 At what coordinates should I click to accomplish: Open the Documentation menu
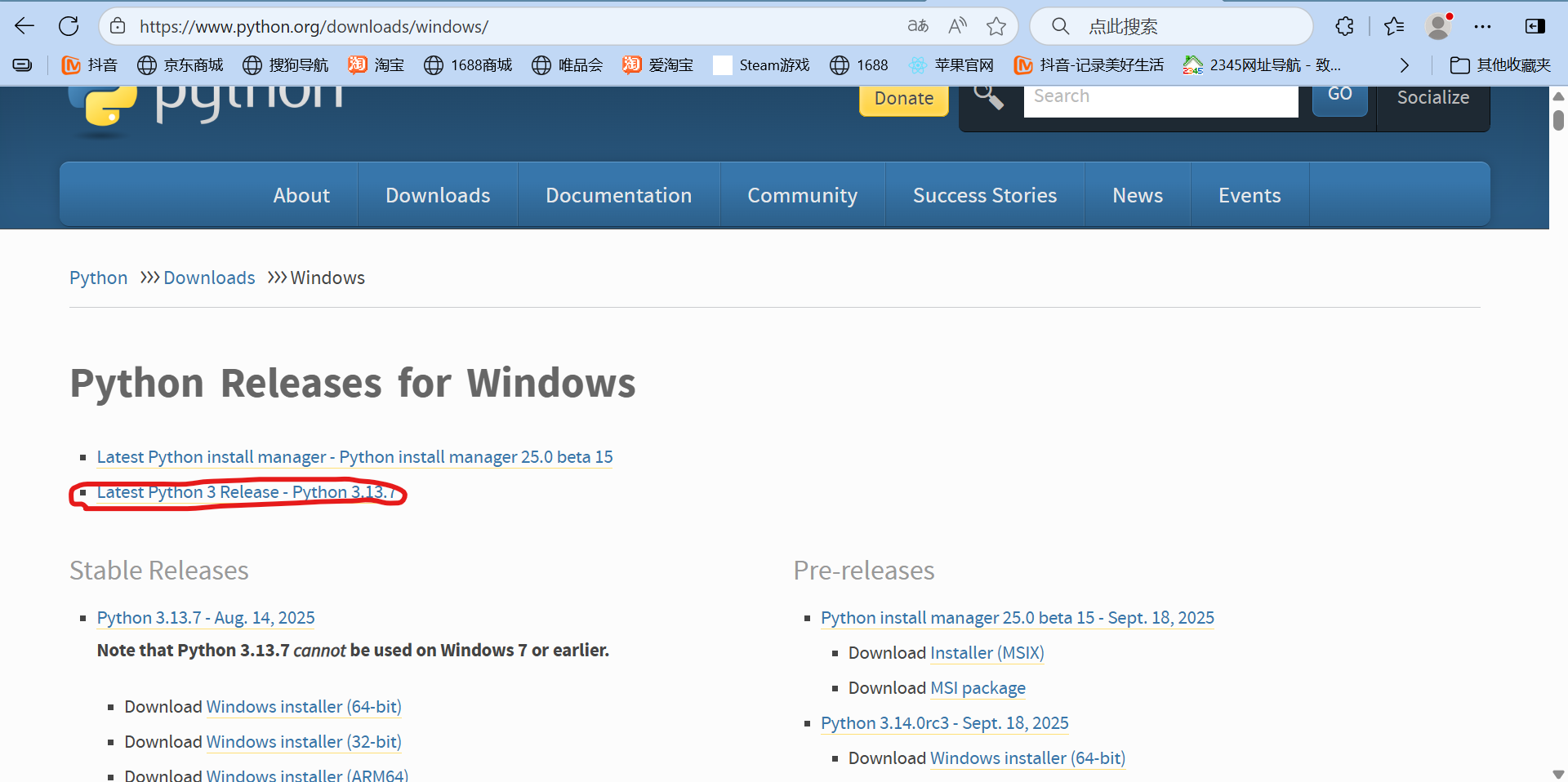point(619,195)
